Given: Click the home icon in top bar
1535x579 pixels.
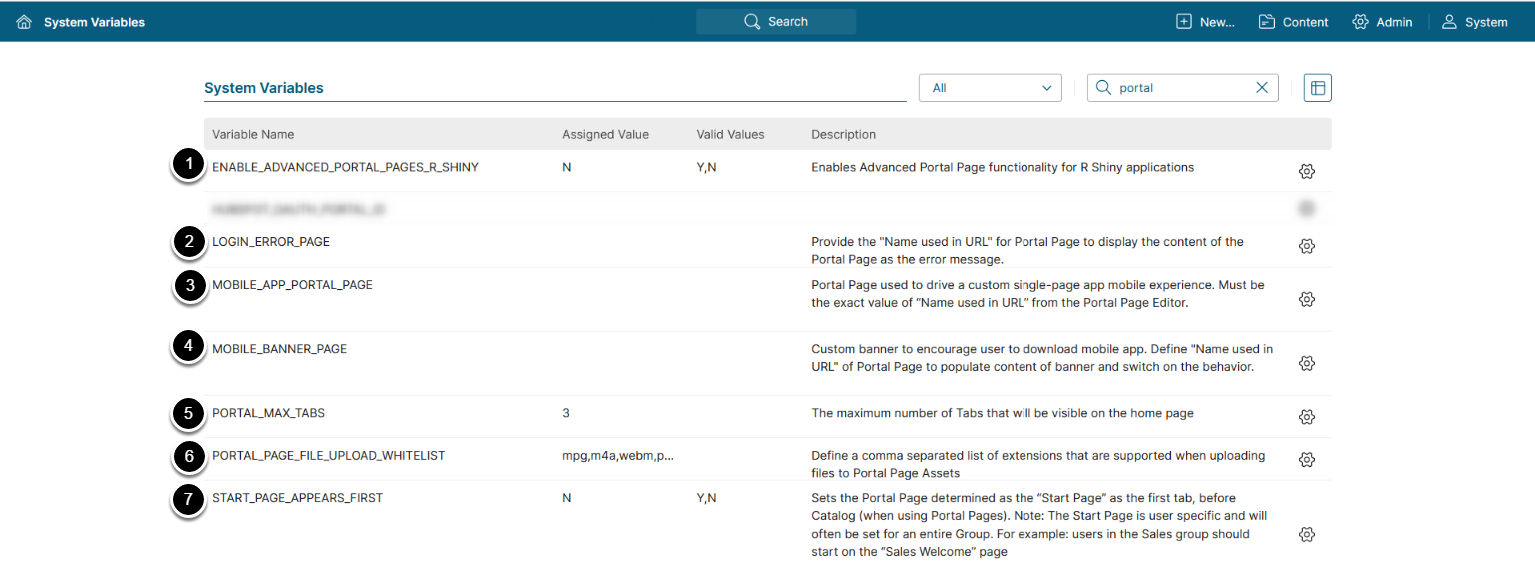Looking at the screenshot, I should (x=24, y=22).
